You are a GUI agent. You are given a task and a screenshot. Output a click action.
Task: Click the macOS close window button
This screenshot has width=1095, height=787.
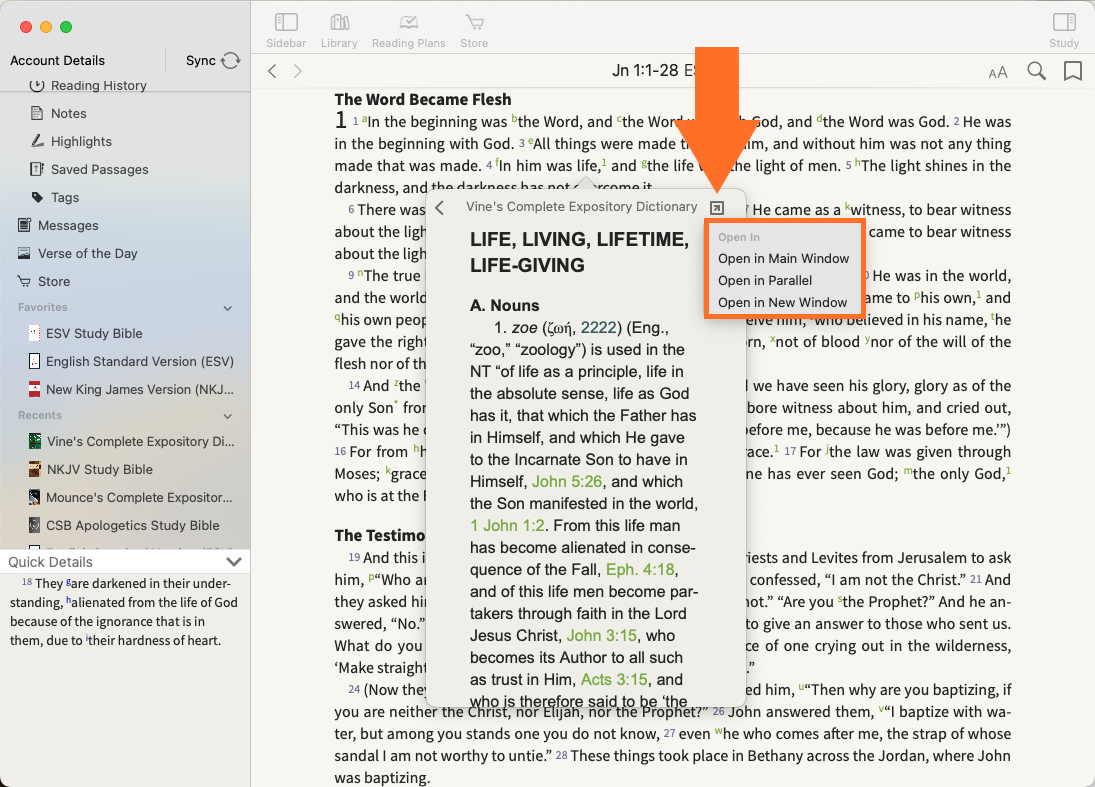click(26, 27)
